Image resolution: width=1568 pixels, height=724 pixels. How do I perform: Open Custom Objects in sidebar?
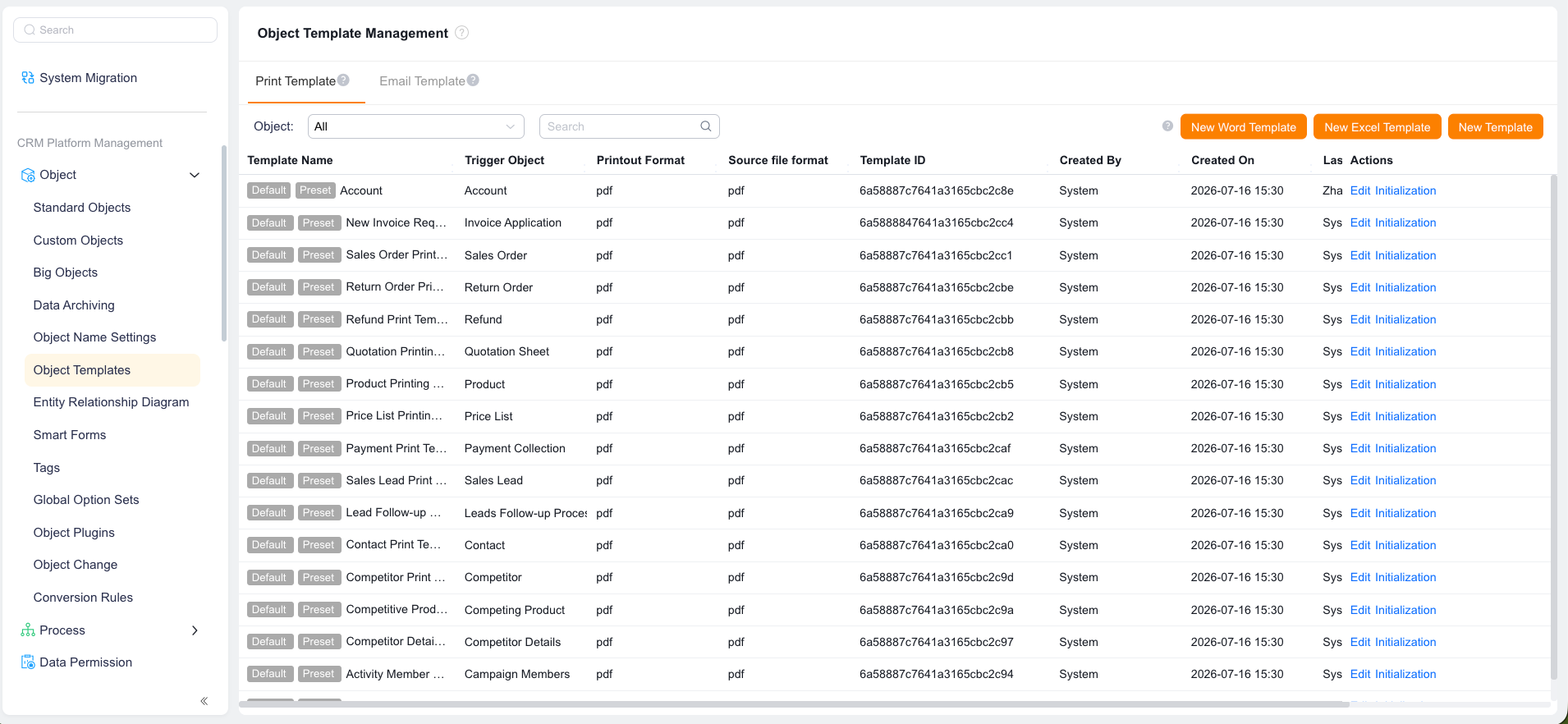[x=78, y=241]
